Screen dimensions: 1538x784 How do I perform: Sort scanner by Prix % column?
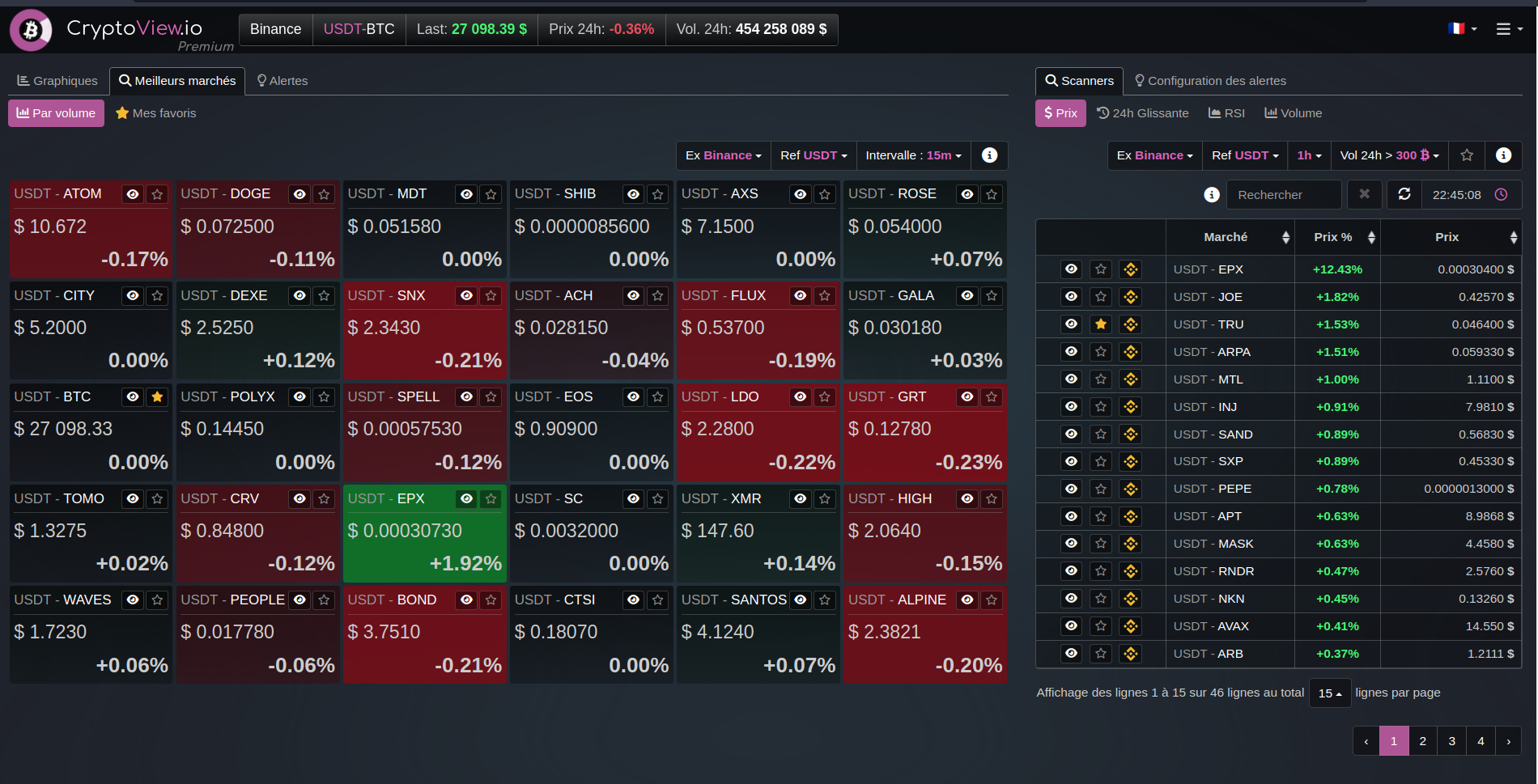point(1338,237)
